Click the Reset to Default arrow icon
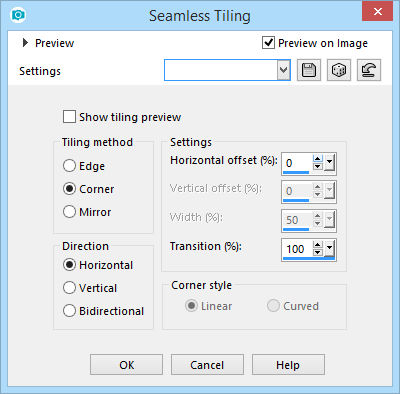Viewport: 400px width, 394px height. pos(369,70)
